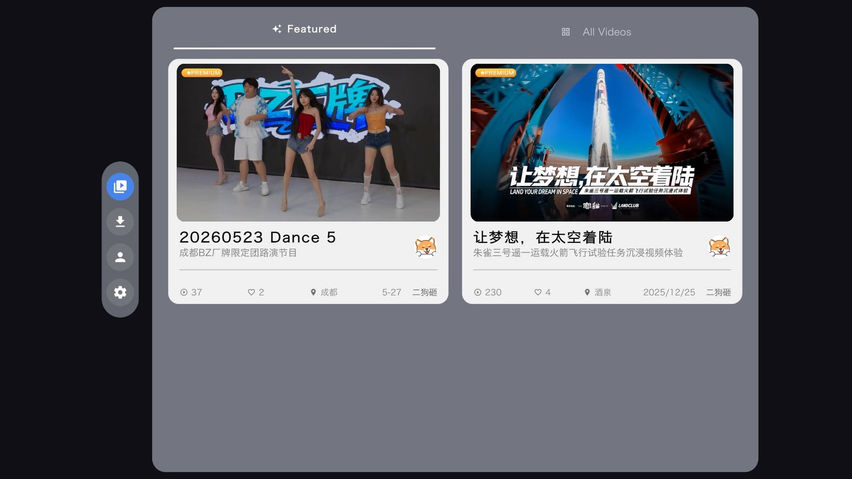Click the location text "酒泉"
The image size is (852, 479).
coord(603,292)
